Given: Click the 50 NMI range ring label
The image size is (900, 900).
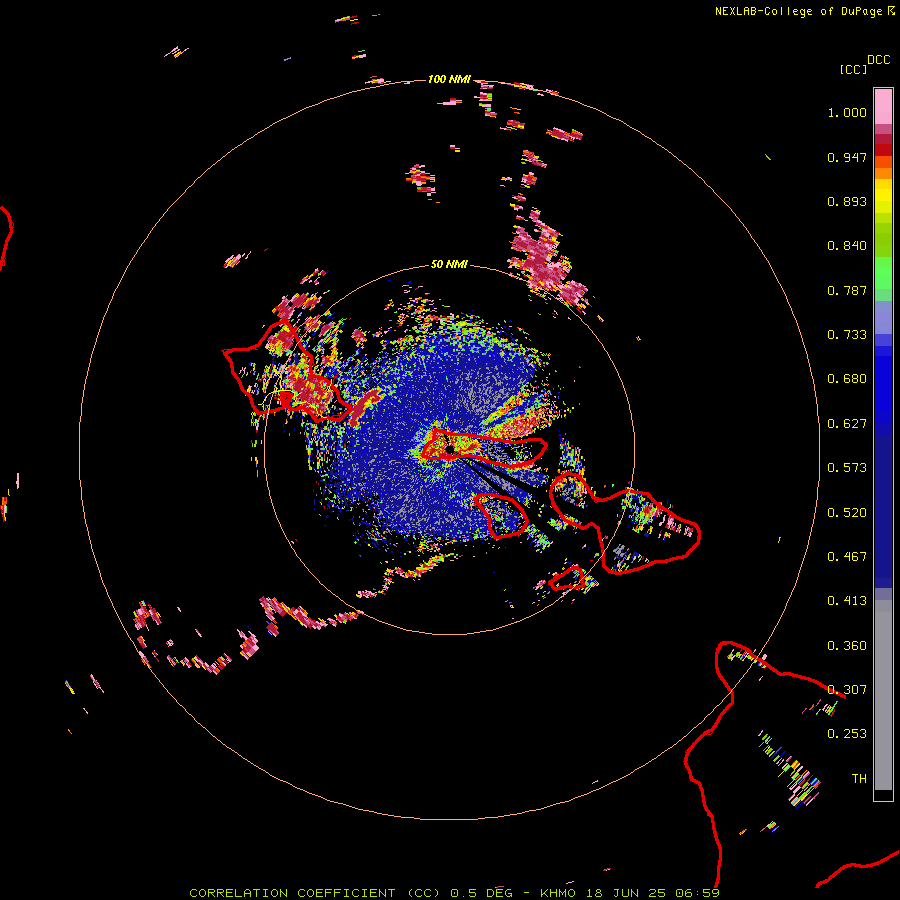Looking at the screenshot, I should pos(449,264).
